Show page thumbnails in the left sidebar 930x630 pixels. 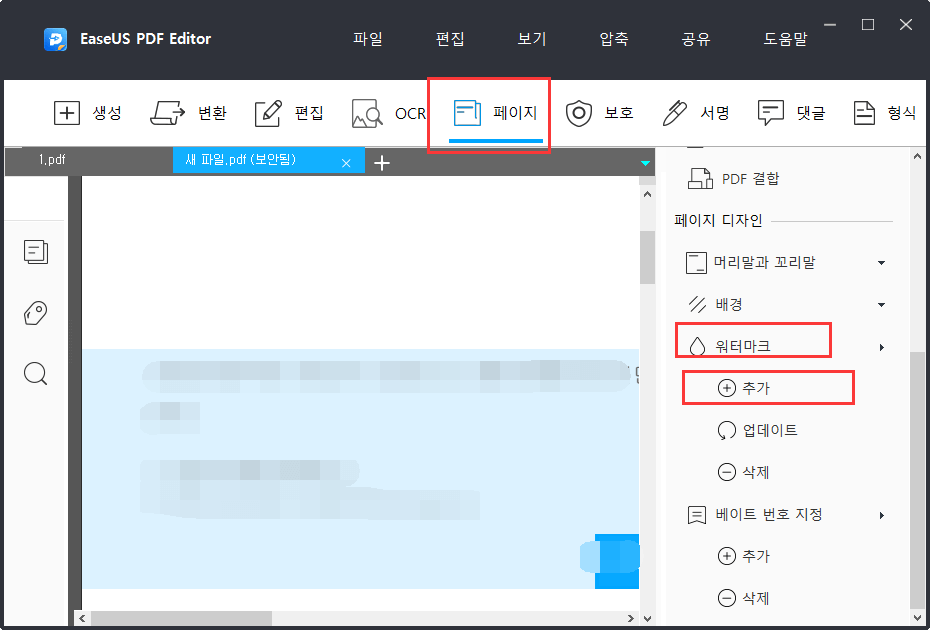(35, 252)
